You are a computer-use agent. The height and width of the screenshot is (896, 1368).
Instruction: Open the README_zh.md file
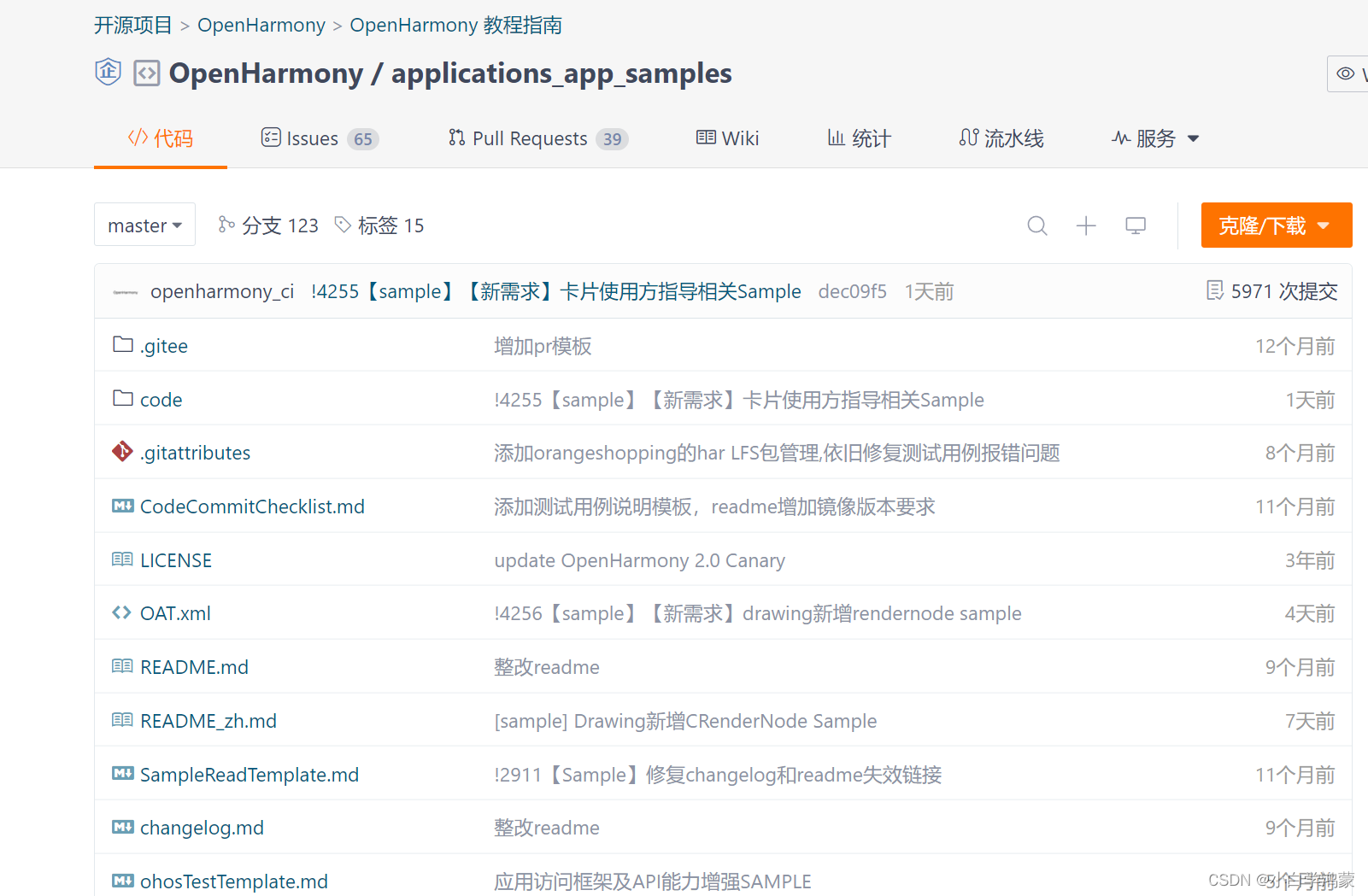pyautogui.click(x=208, y=721)
